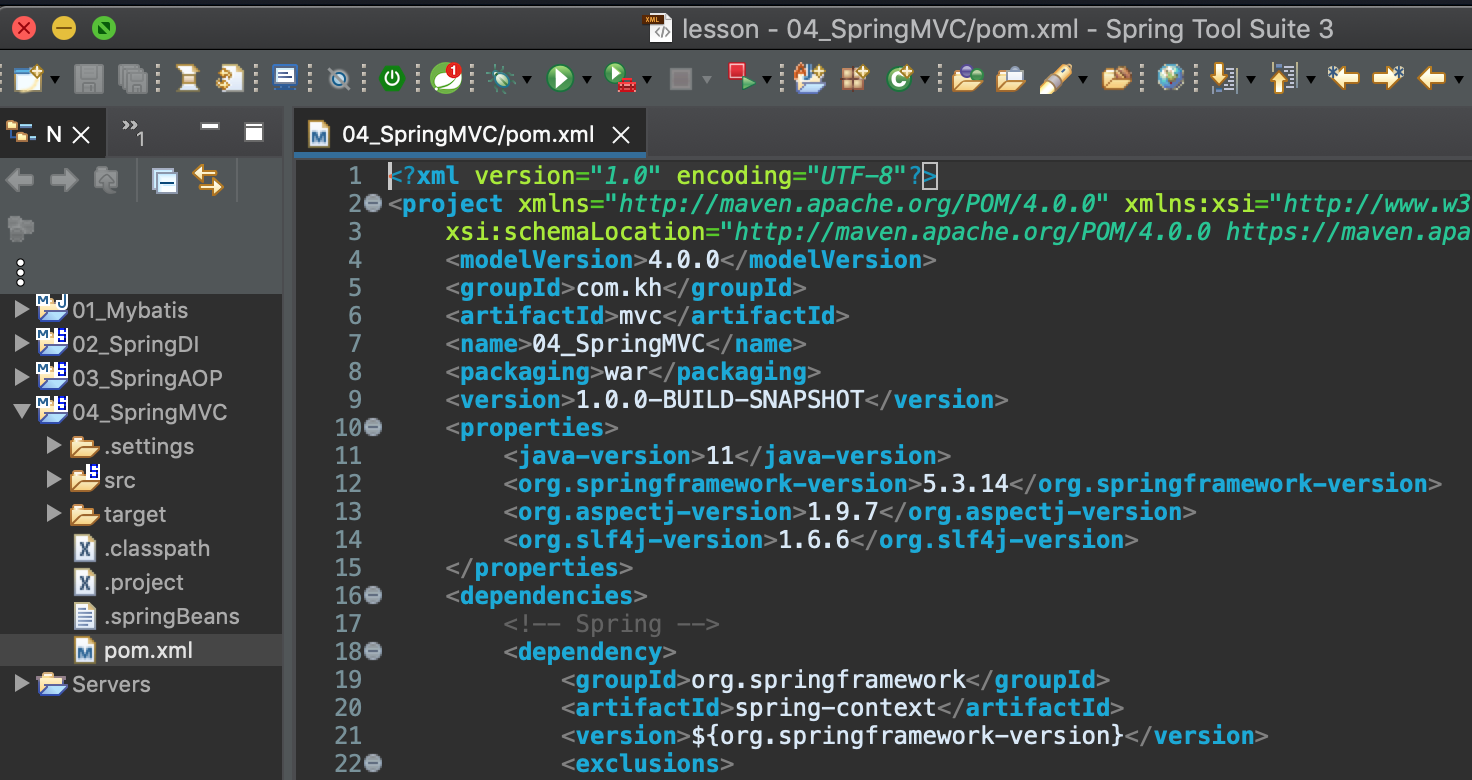Viewport: 1472px width, 780px height.
Task: Open the console/terminal monitor icon
Action: 285,78
